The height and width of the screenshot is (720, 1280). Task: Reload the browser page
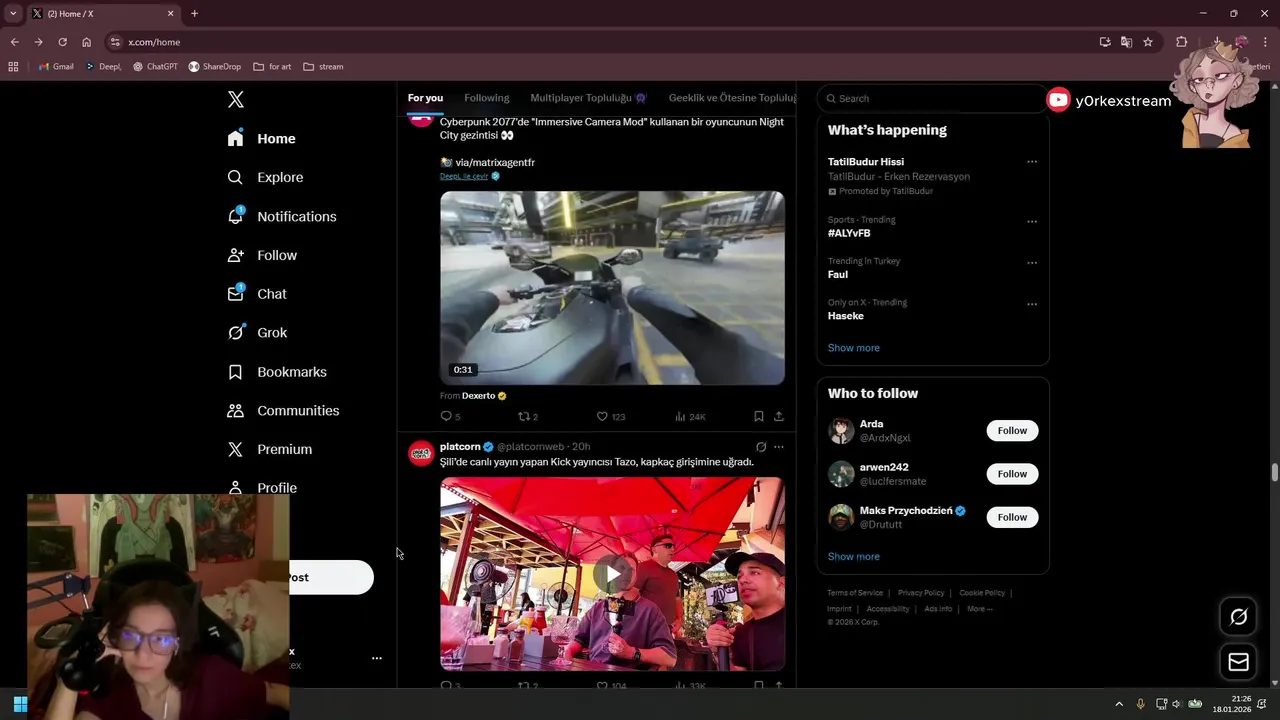pos(62,42)
